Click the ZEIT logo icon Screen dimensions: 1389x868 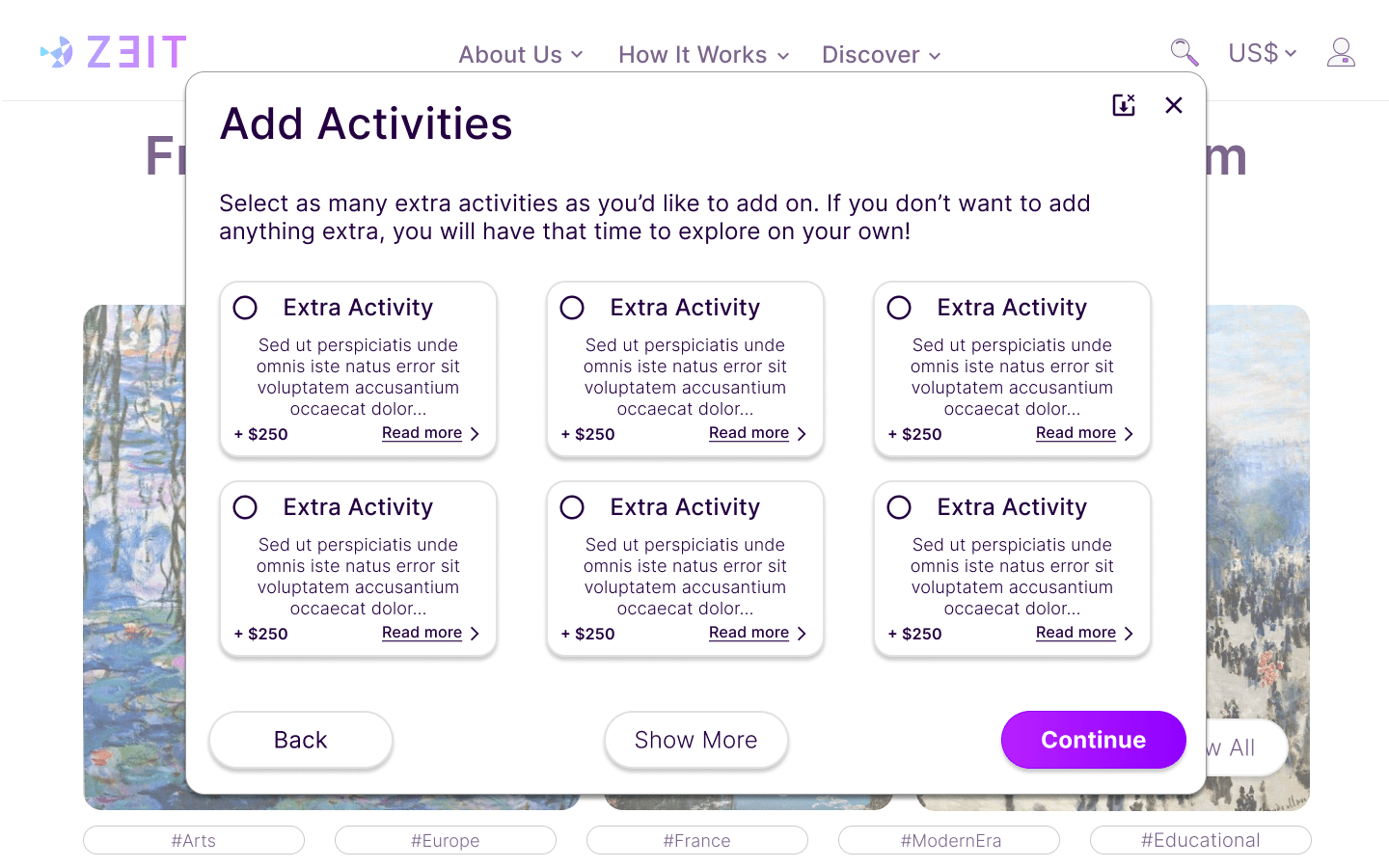[x=57, y=52]
